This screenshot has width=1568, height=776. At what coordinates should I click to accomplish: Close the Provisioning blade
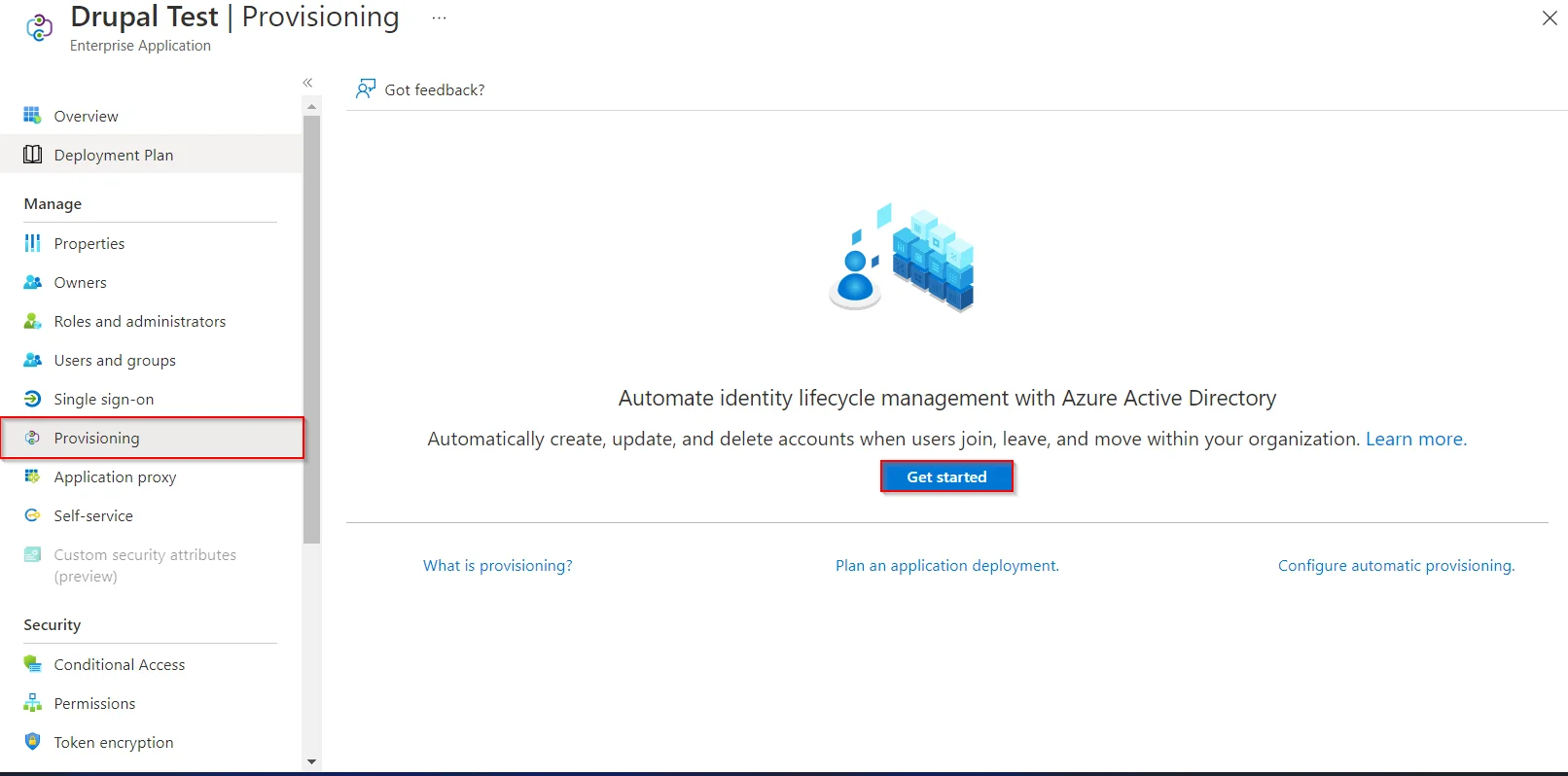pyautogui.click(x=1550, y=18)
